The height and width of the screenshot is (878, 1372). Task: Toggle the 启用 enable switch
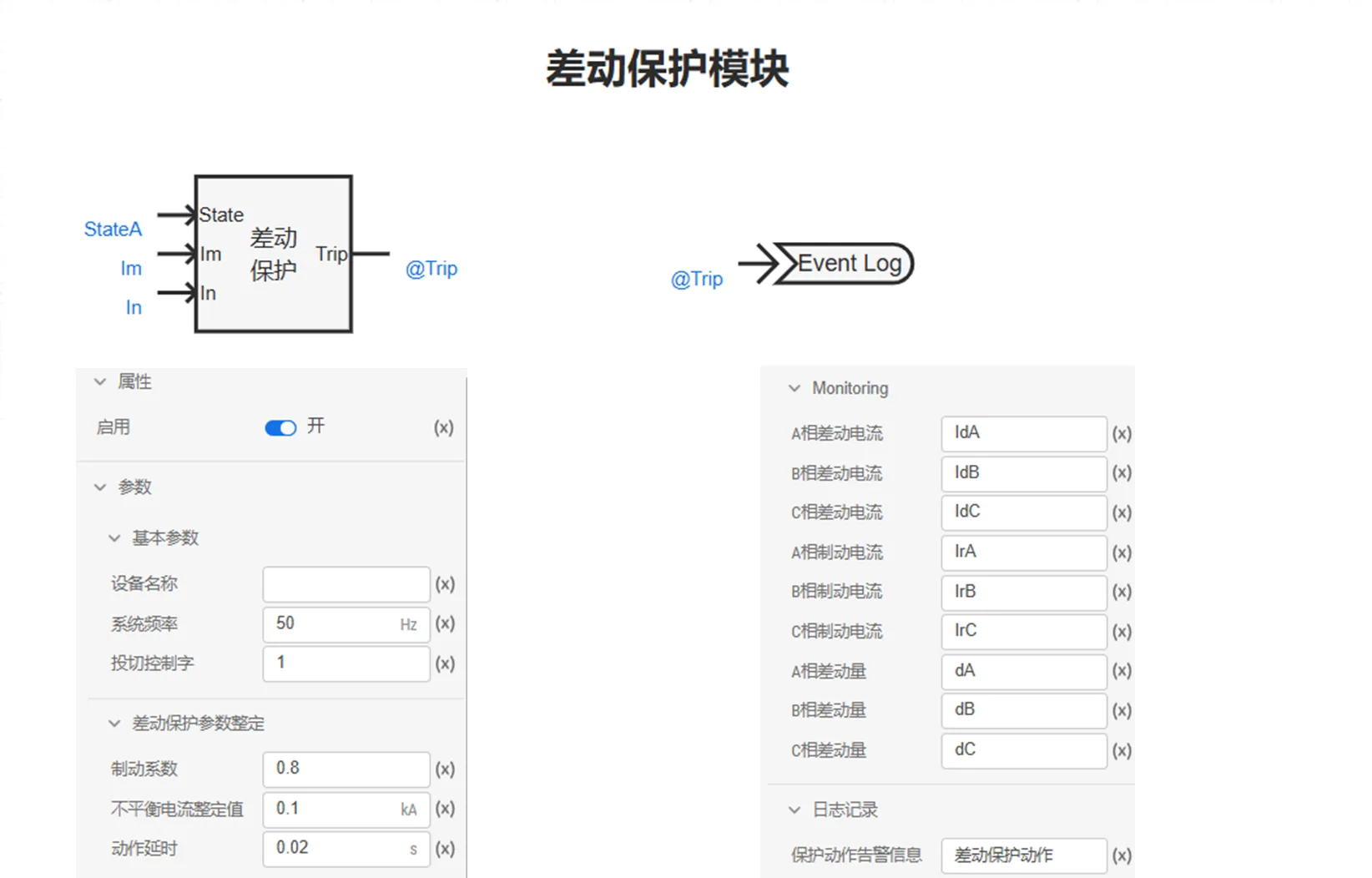pyautogui.click(x=280, y=428)
